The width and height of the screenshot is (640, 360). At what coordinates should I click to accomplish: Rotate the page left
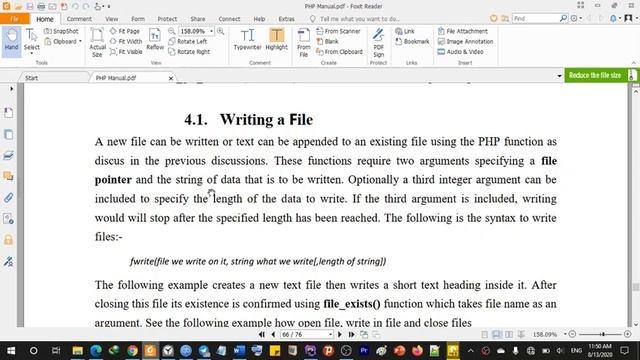(x=188, y=41)
